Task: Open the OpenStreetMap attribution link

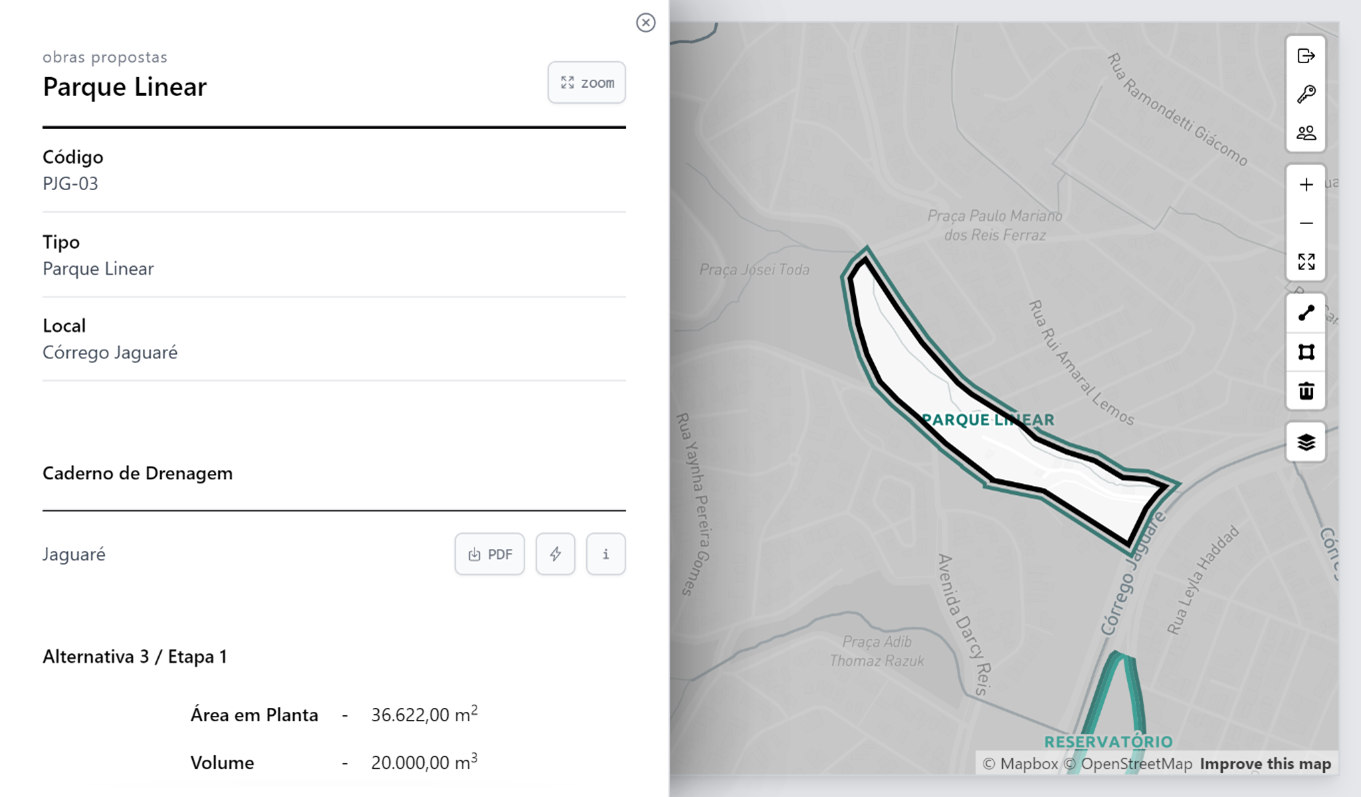Action: click(1128, 764)
